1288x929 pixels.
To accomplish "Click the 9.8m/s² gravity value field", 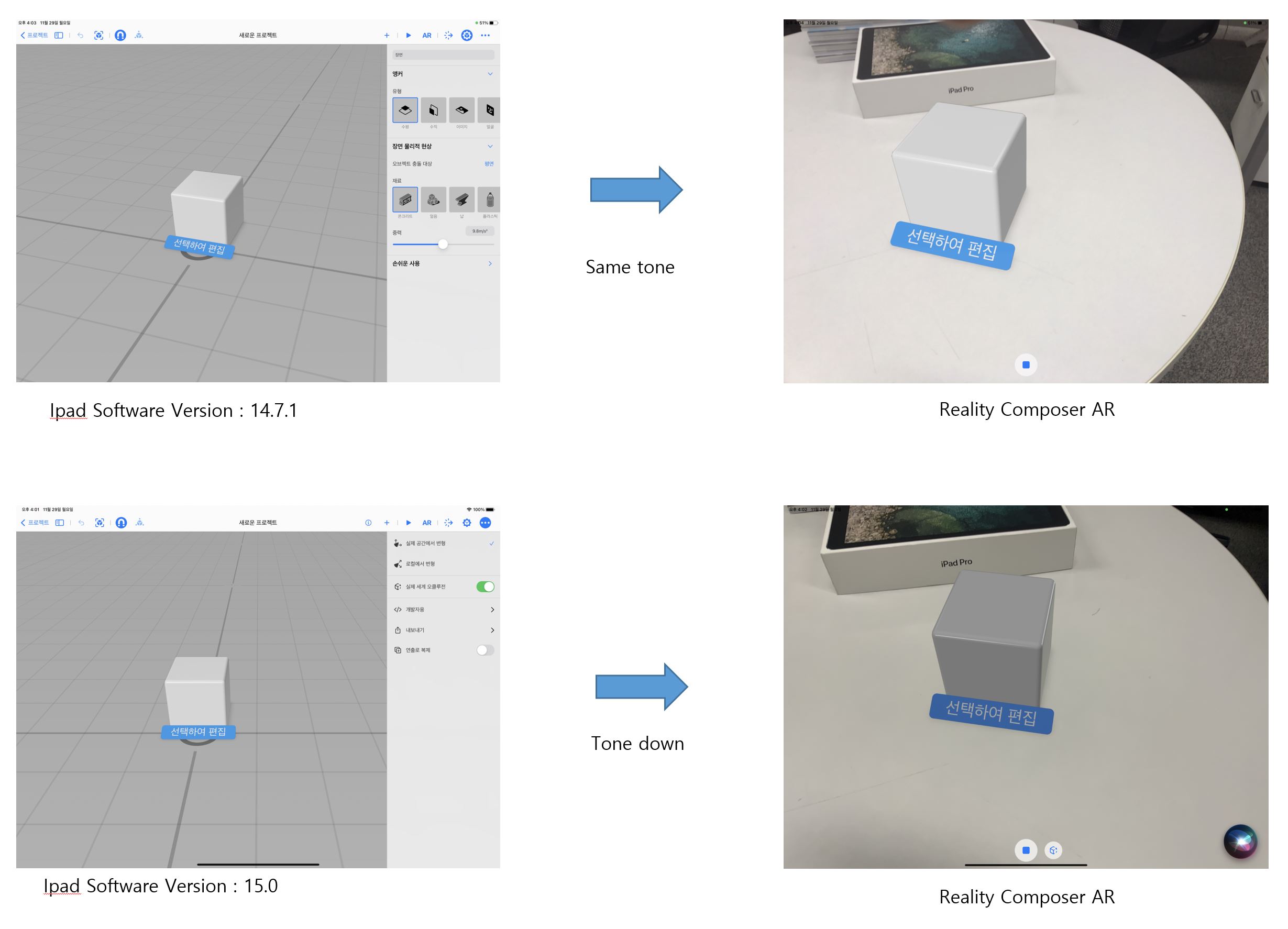I will coord(480,231).
